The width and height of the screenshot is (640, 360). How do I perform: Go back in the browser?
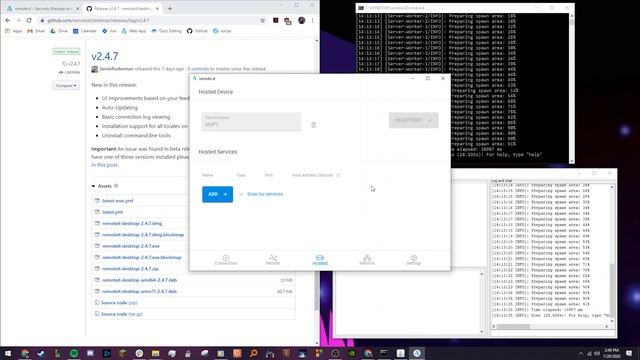click(8, 20)
